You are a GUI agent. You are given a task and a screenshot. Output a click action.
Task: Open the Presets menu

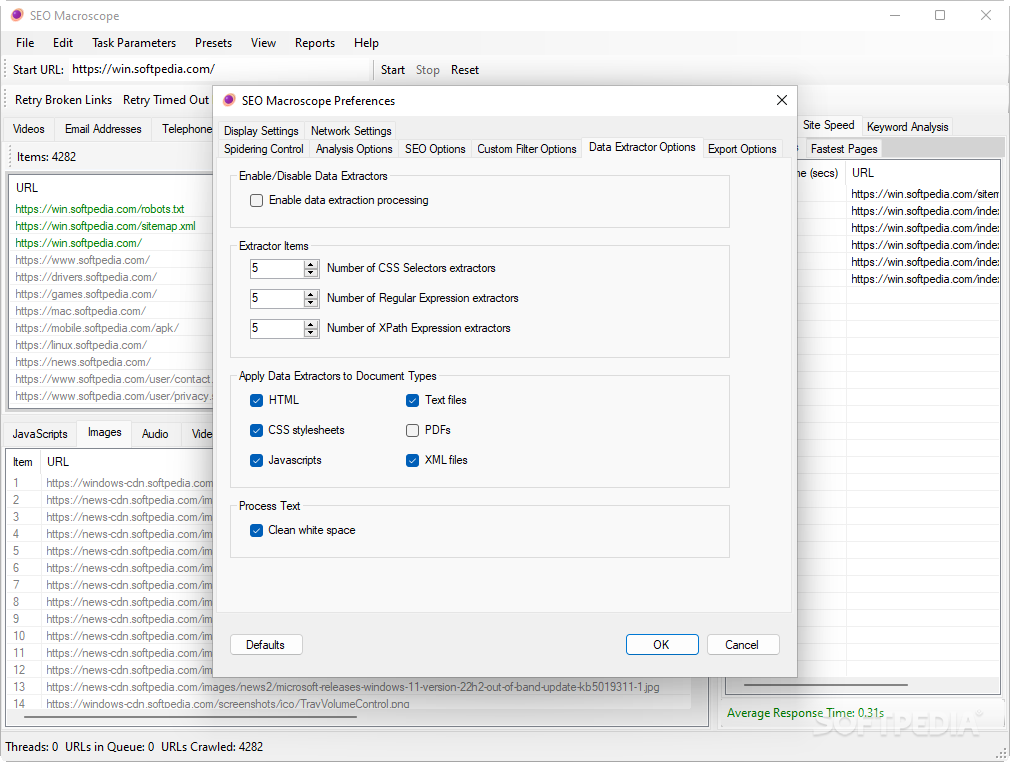tap(213, 43)
